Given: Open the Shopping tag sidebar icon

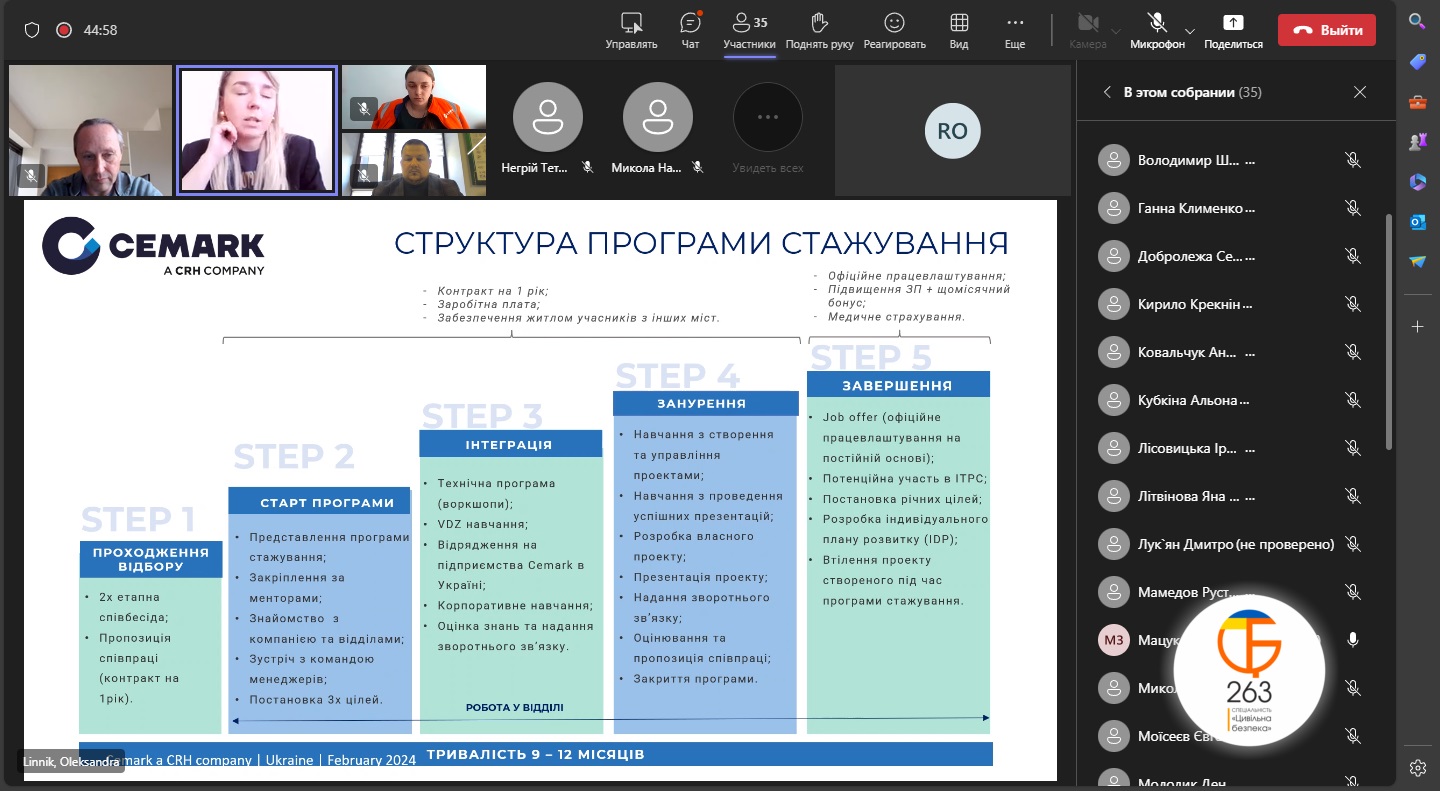Looking at the screenshot, I should tap(1417, 62).
